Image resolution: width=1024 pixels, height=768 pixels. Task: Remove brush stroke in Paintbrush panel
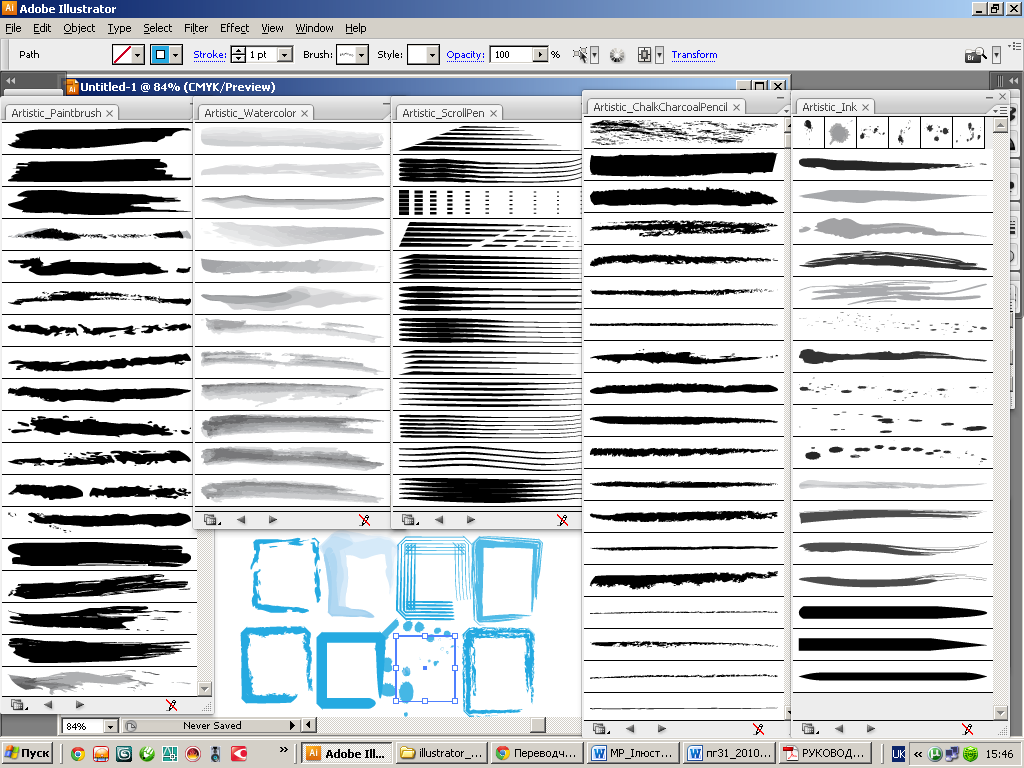171,705
